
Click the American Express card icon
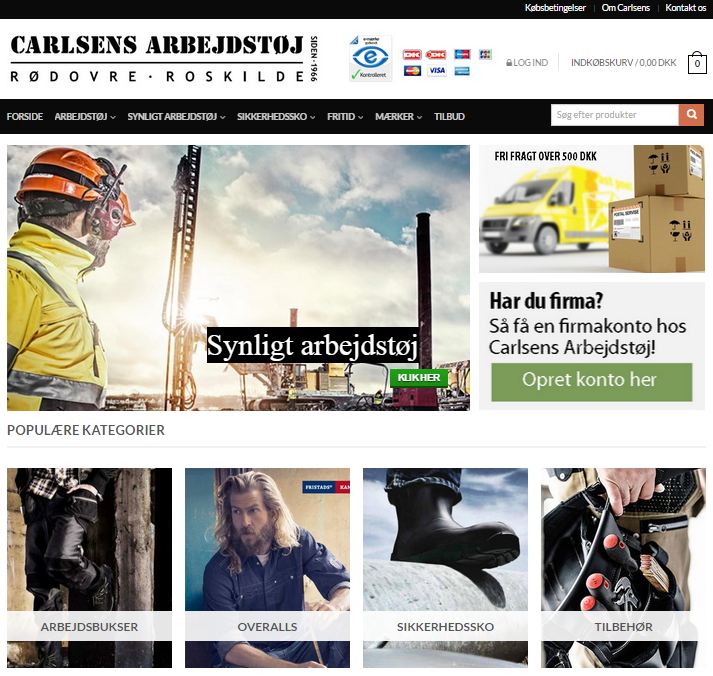click(x=462, y=71)
